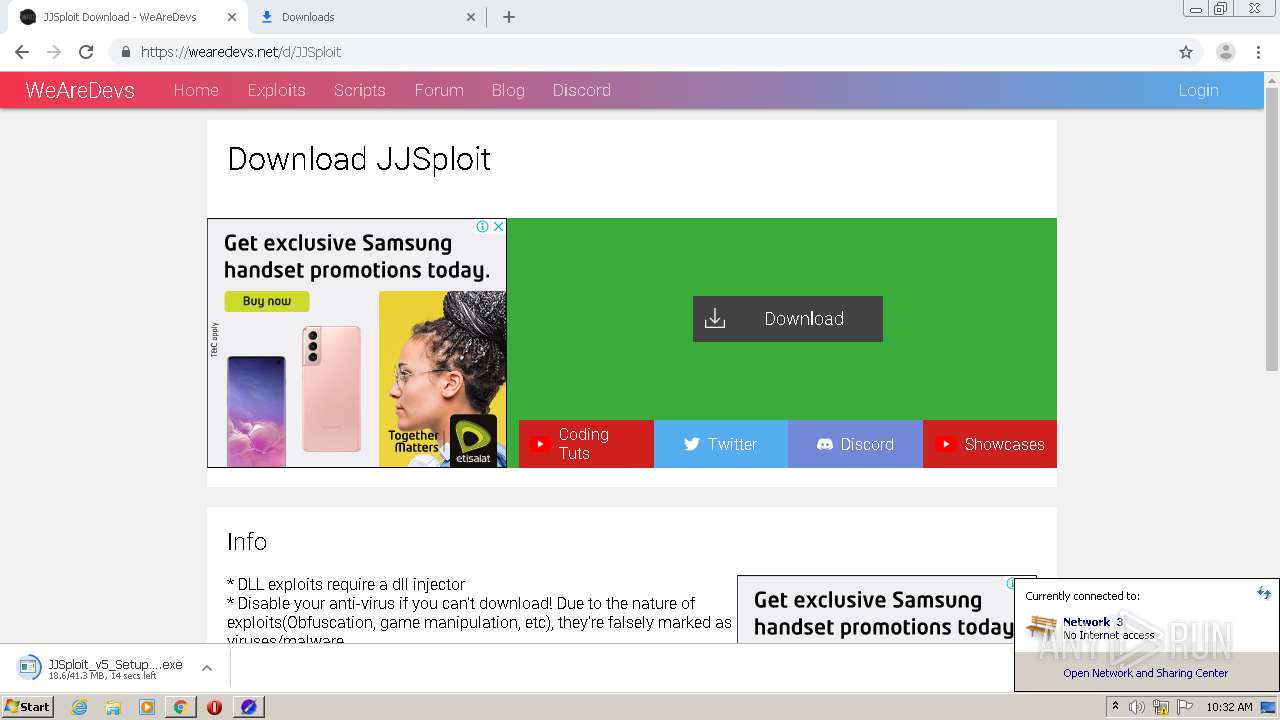Bookmark page with the star icon
This screenshot has height=720, width=1280.
1186,52
